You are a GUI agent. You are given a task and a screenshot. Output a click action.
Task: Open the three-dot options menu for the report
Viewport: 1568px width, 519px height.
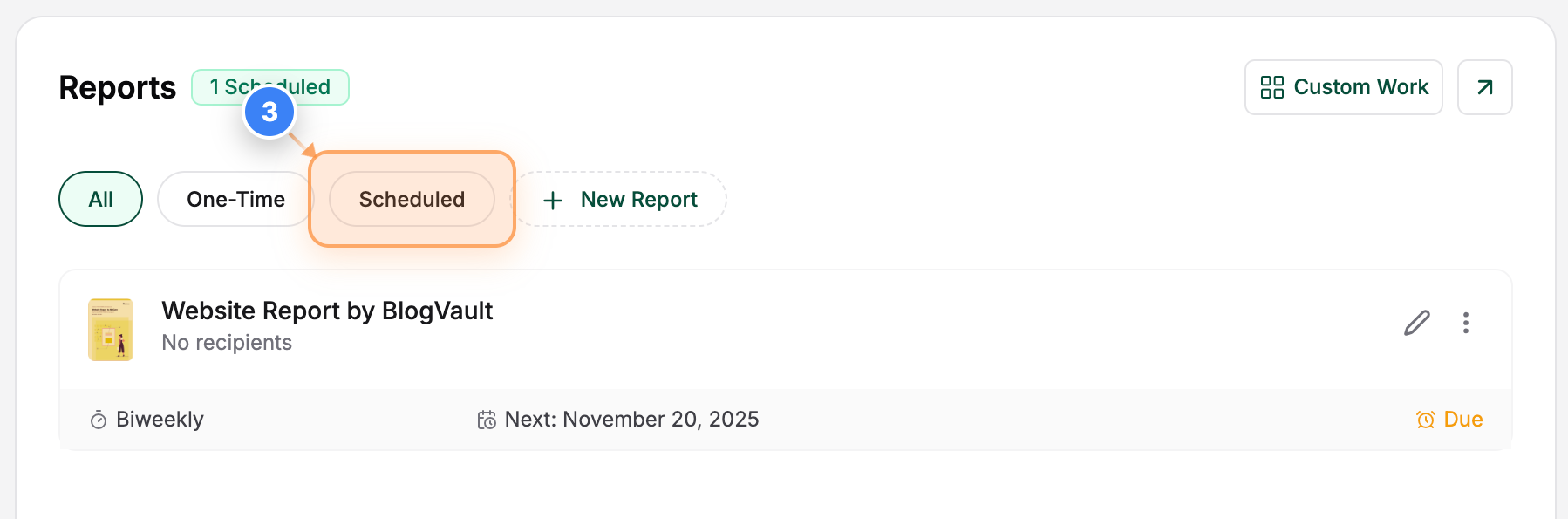click(1466, 324)
